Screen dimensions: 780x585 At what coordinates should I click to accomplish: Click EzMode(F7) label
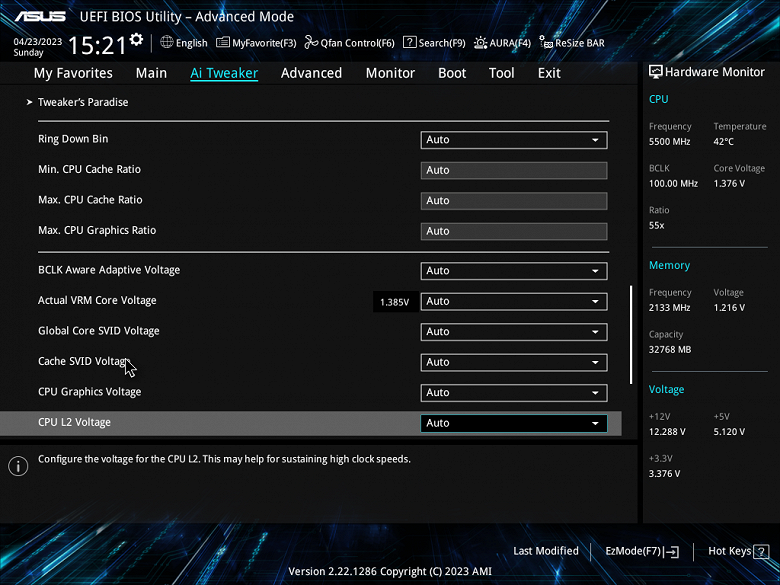pyautogui.click(x=633, y=551)
